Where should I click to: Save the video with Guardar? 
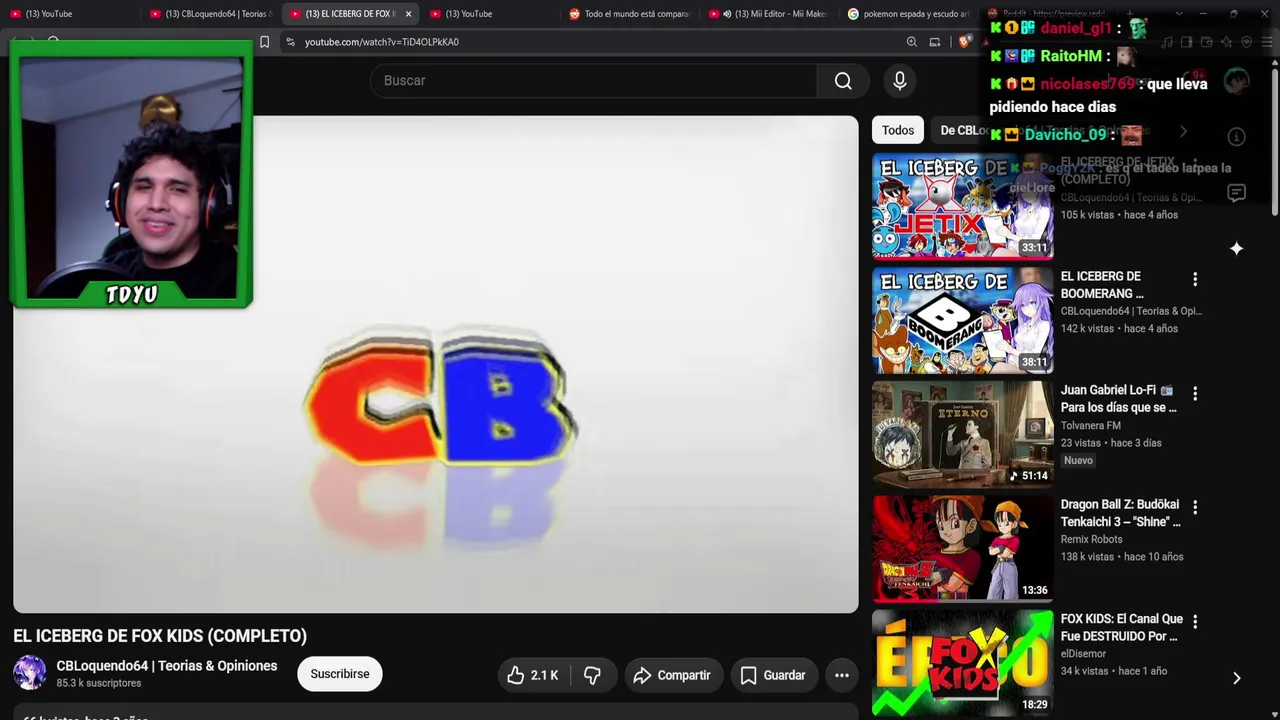tap(773, 675)
